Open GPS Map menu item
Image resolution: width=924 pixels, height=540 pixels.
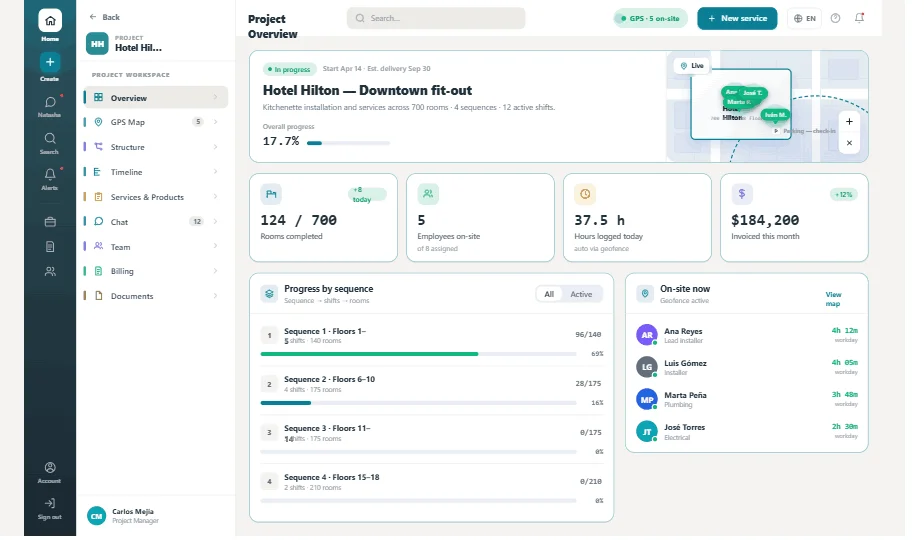pos(156,122)
